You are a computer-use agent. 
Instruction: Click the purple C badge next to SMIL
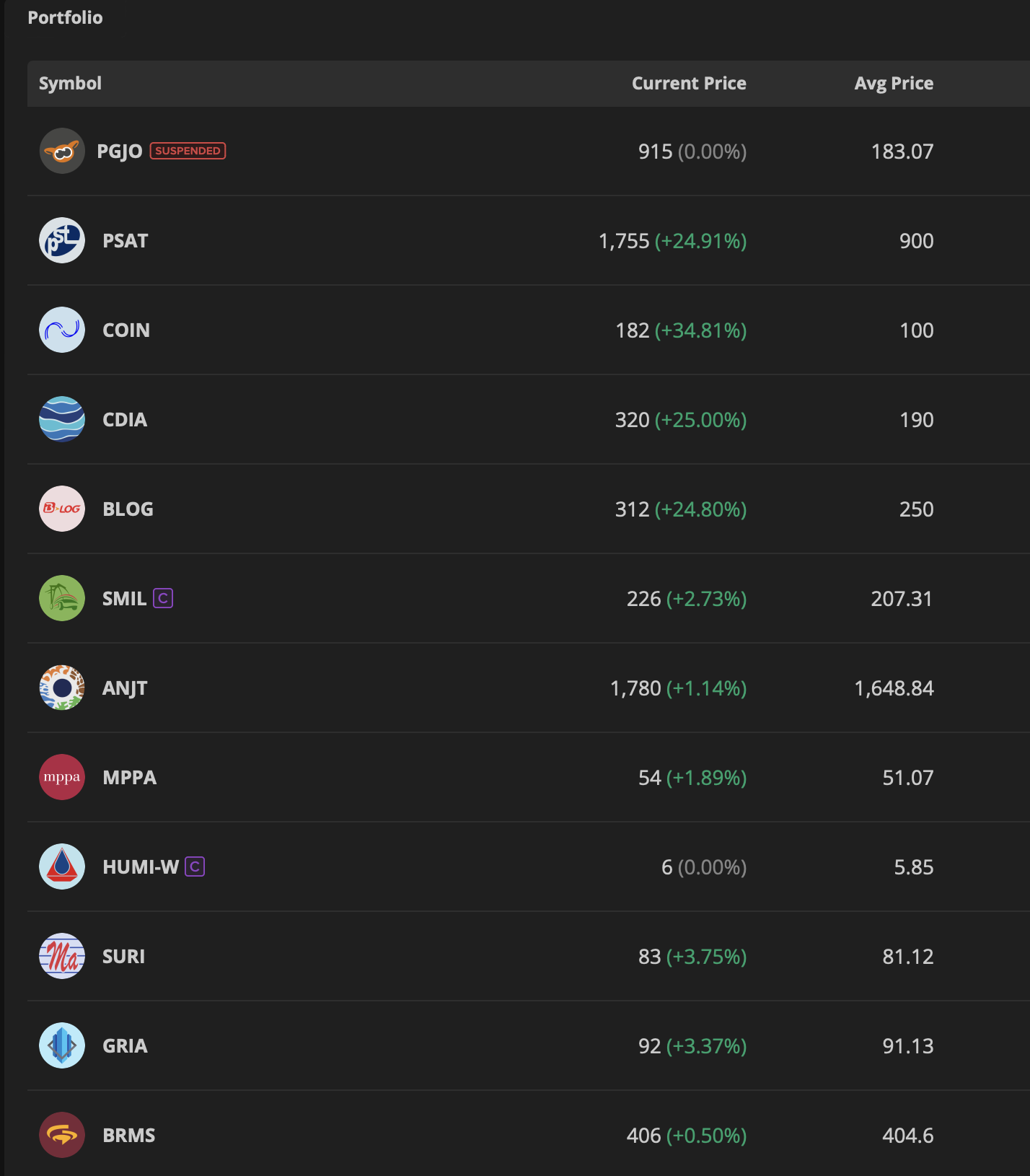tap(163, 598)
